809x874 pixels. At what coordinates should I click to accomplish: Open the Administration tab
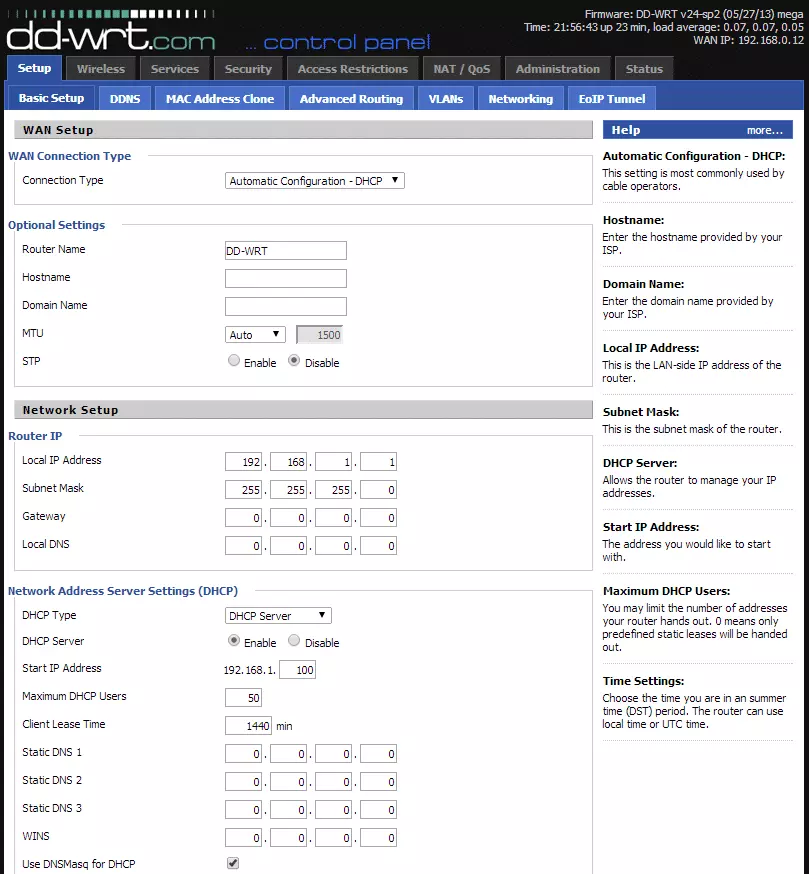point(558,69)
